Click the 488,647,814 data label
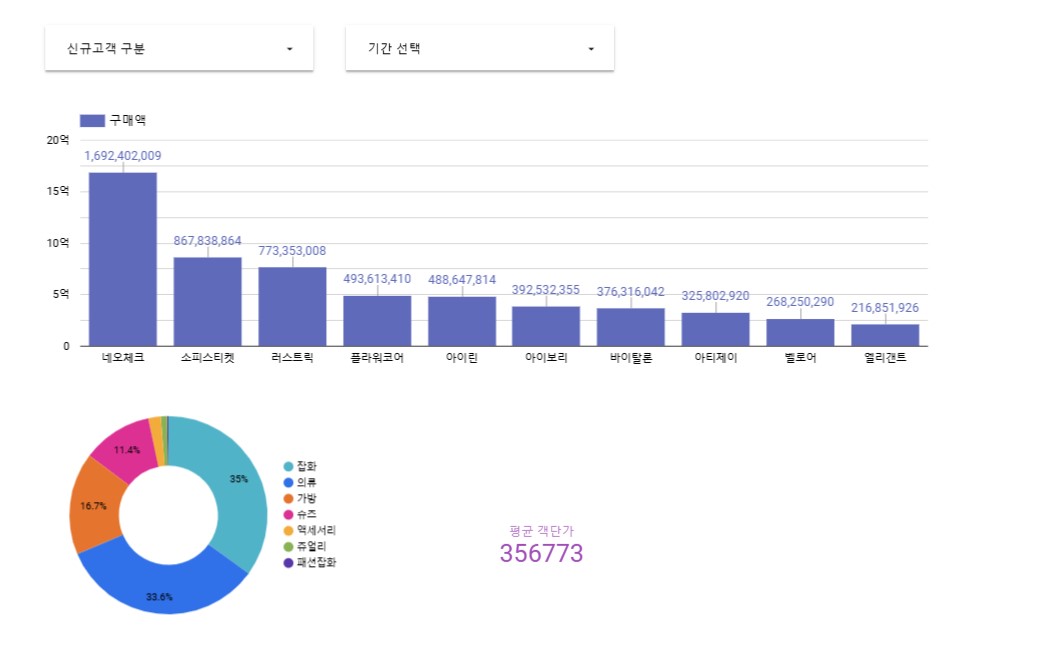This screenshot has height=662, width=1063. 462,279
